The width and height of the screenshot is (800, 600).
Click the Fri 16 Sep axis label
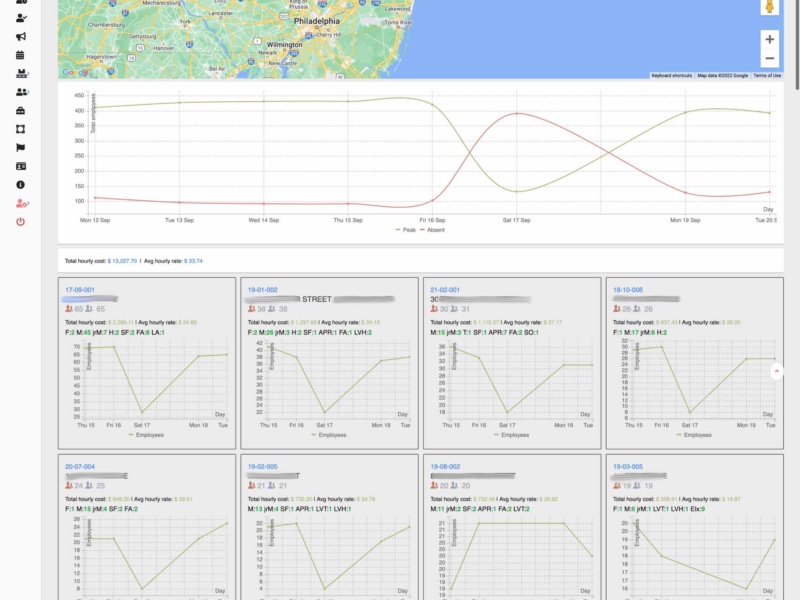[x=432, y=220]
